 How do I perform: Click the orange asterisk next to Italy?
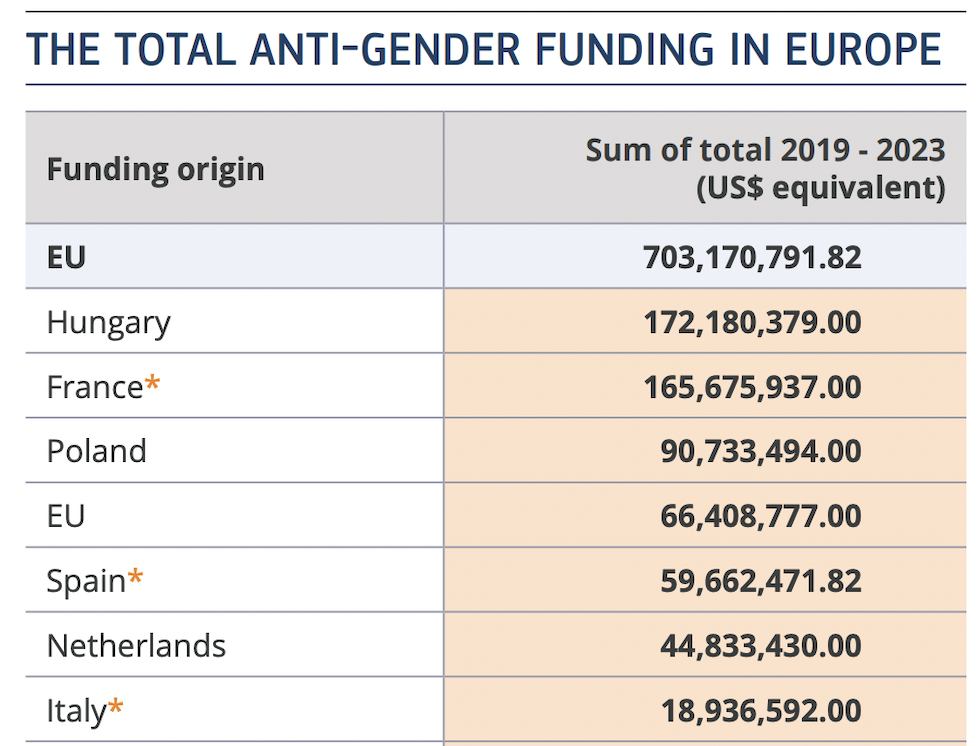coord(116,708)
